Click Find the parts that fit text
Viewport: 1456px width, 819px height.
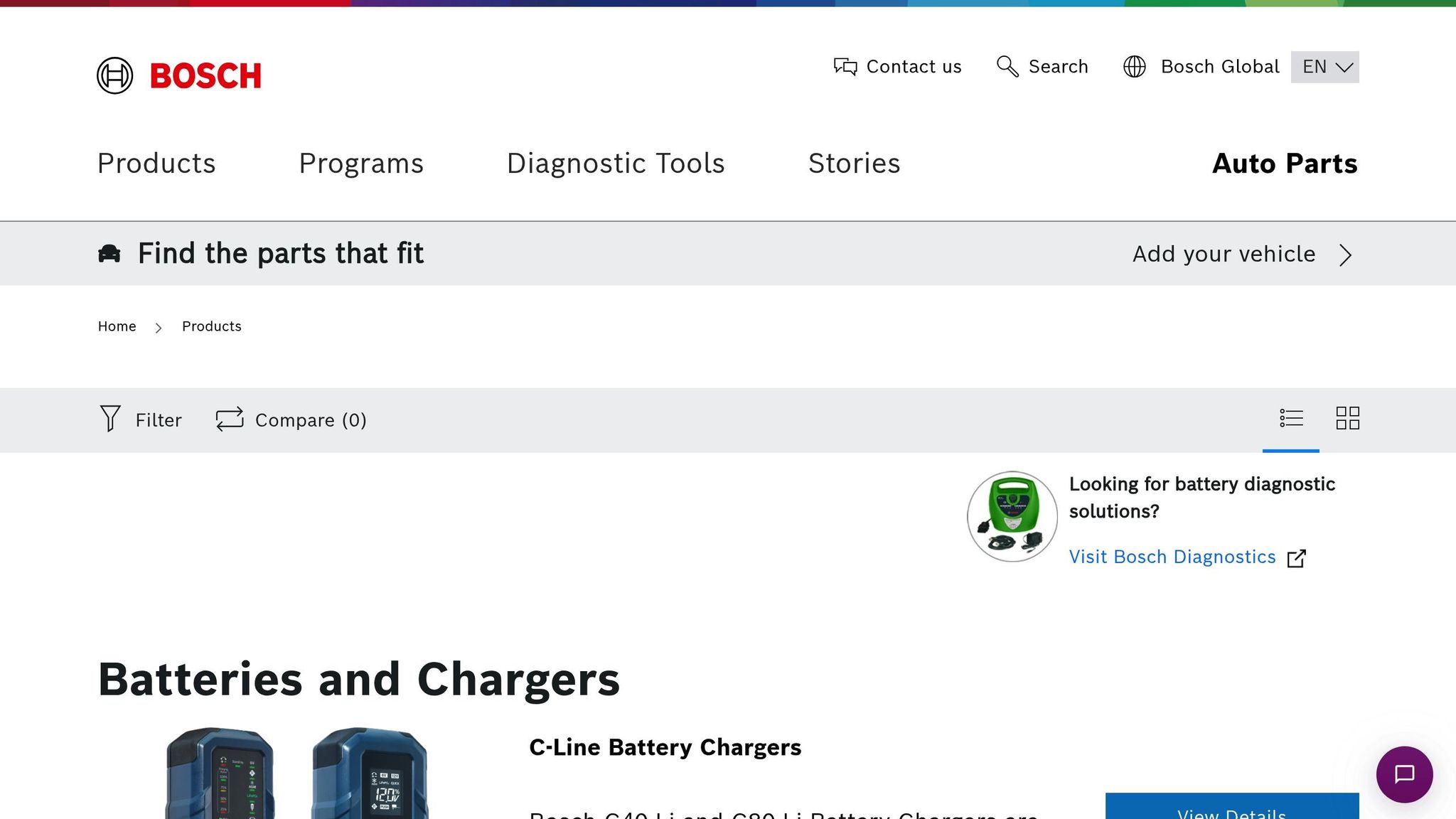[x=281, y=254]
